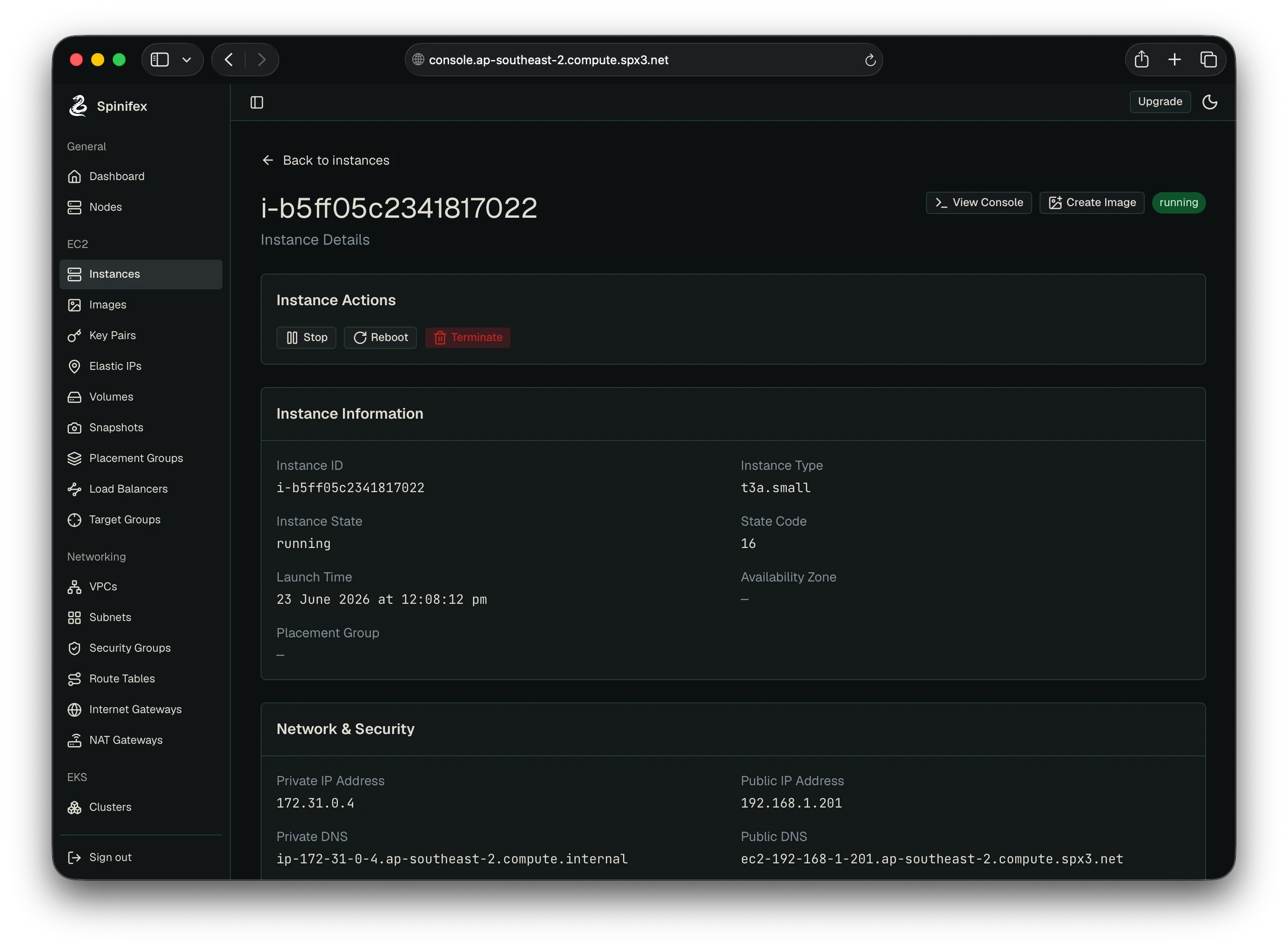The image size is (1288, 949).
Task: Open Clusters under EKS label
Action: [x=111, y=807]
